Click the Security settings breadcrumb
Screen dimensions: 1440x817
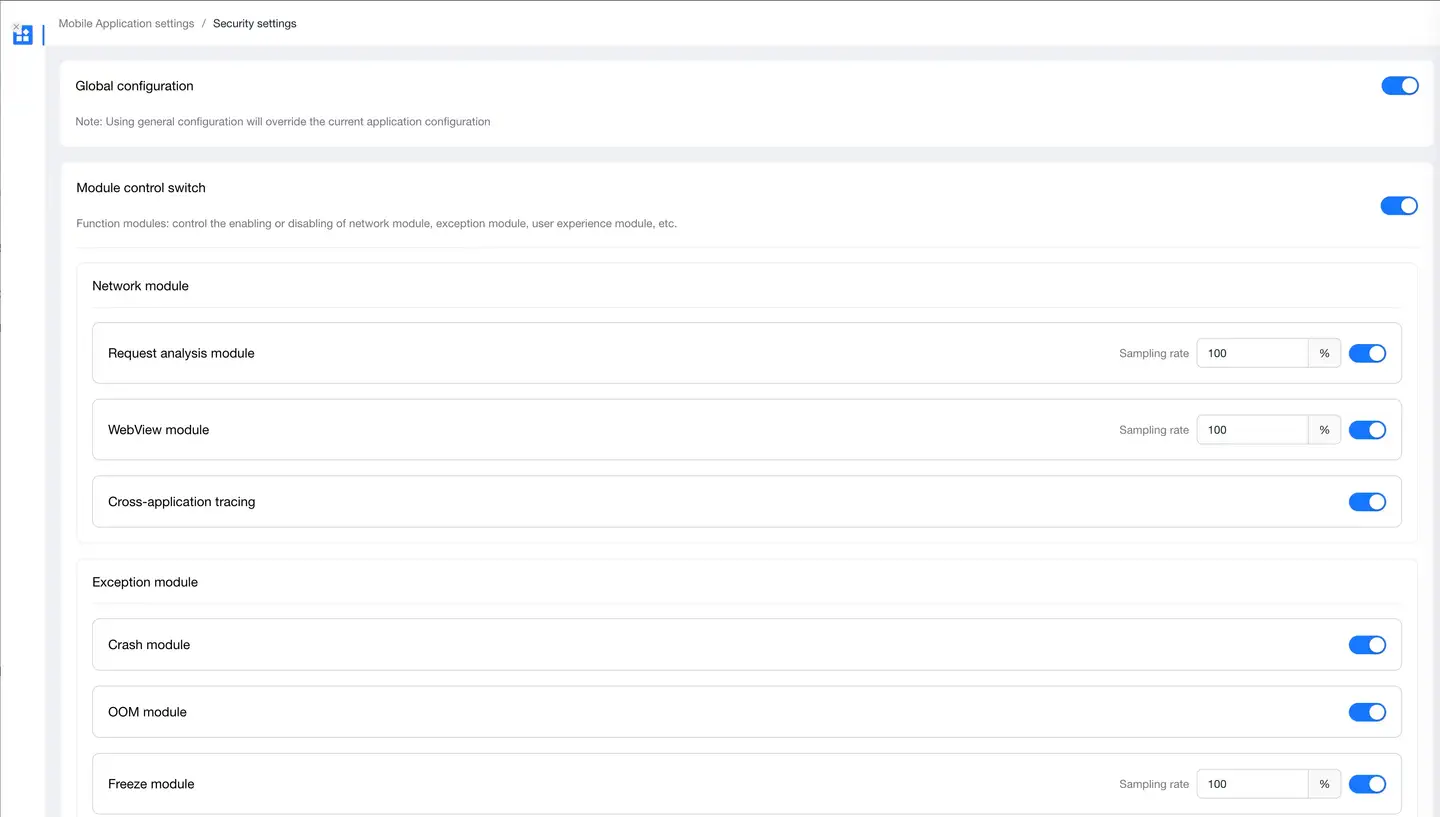tap(254, 23)
